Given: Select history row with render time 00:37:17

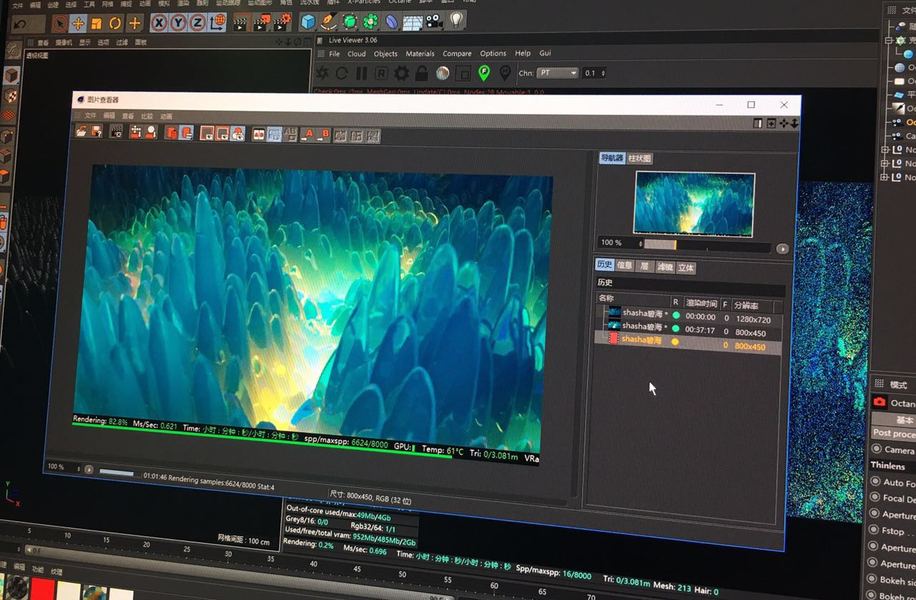Looking at the screenshot, I should pyautogui.click(x=688, y=330).
